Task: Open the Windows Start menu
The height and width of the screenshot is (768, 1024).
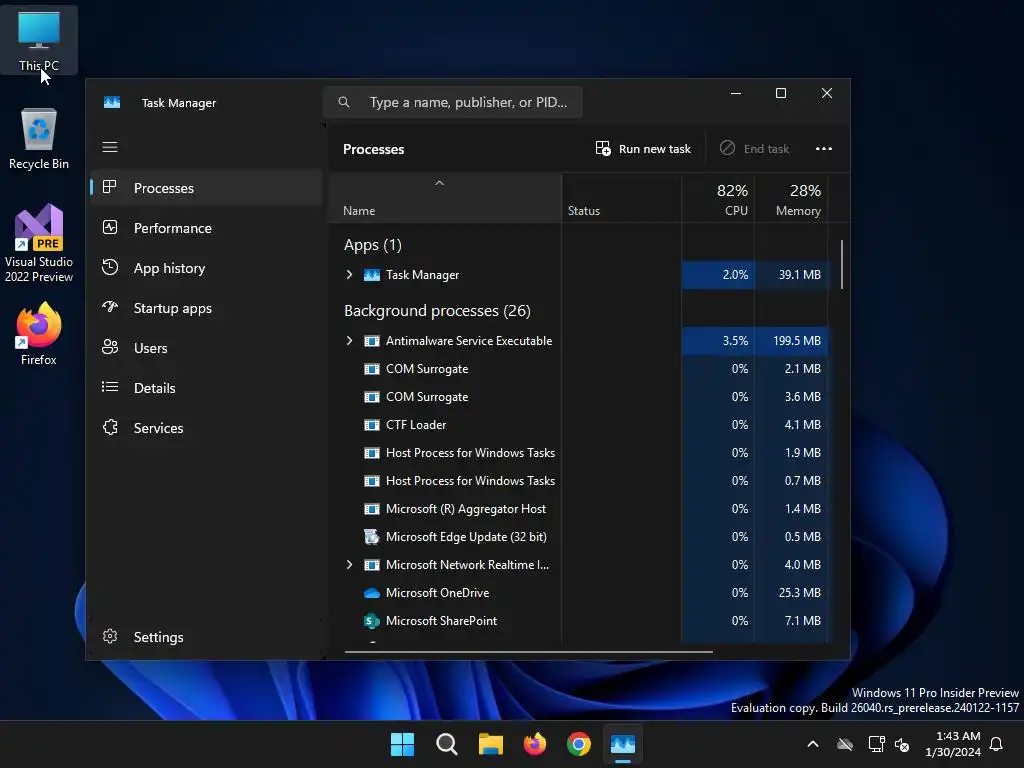Action: (x=402, y=744)
